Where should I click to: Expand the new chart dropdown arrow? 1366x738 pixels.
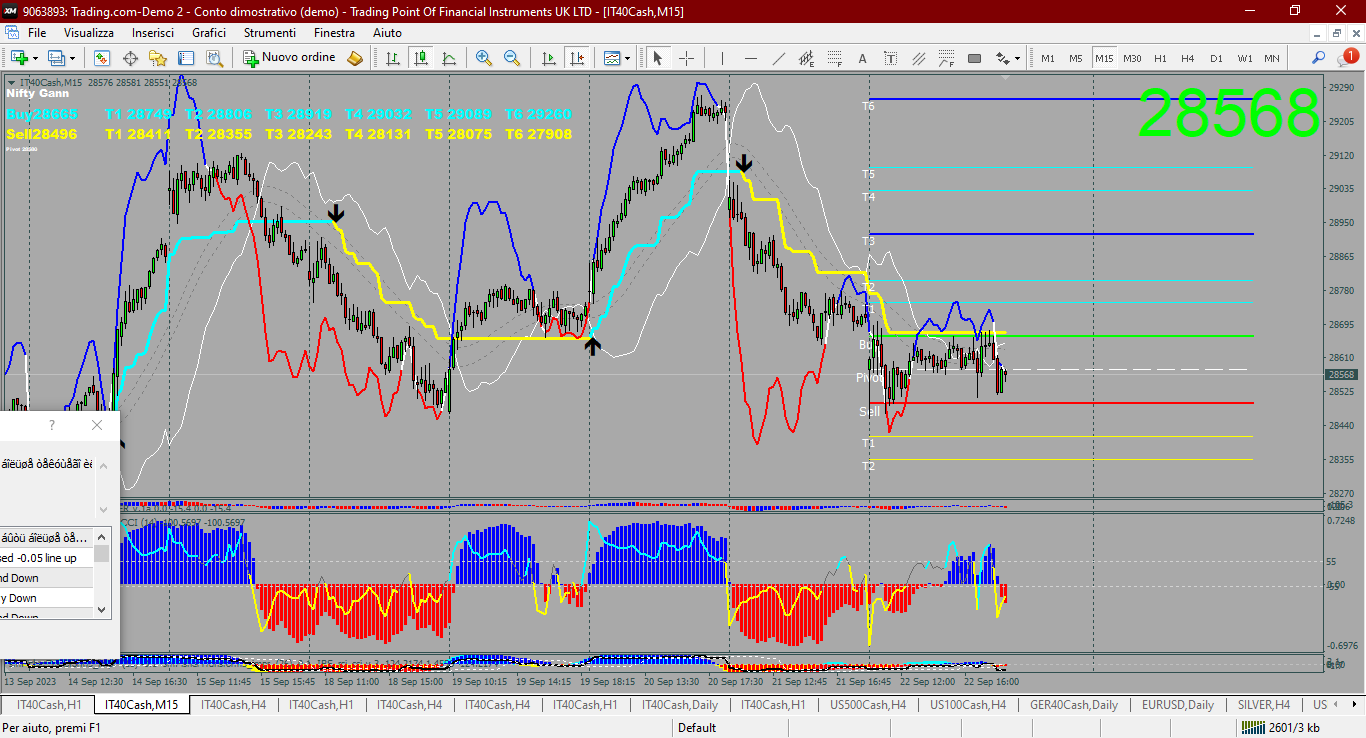point(36,58)
